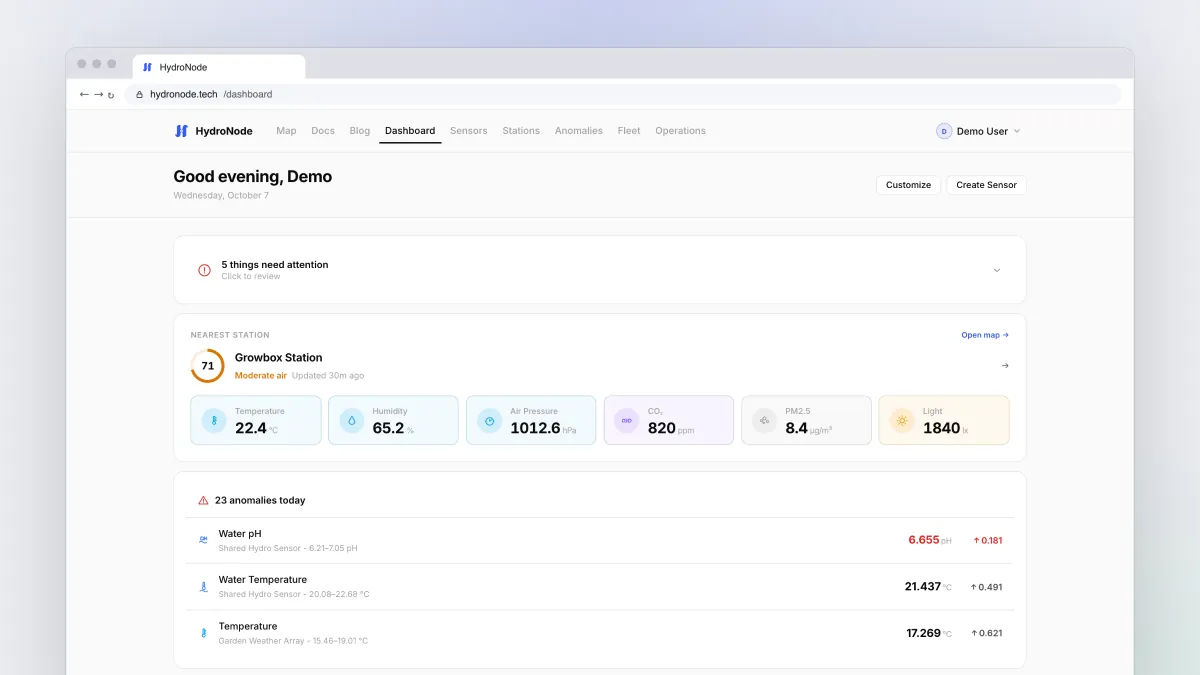Click the anomalies warning triangle icon
This screenshot has width=1200, height=675.
coord(203,500)
